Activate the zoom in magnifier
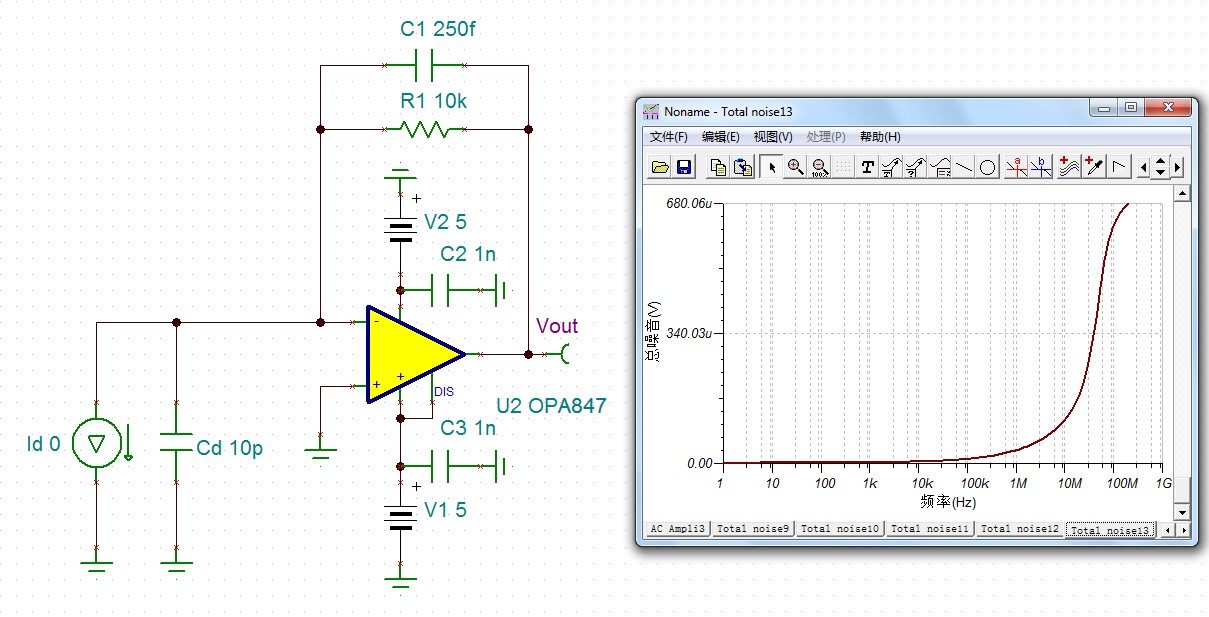 click(795, 168)
